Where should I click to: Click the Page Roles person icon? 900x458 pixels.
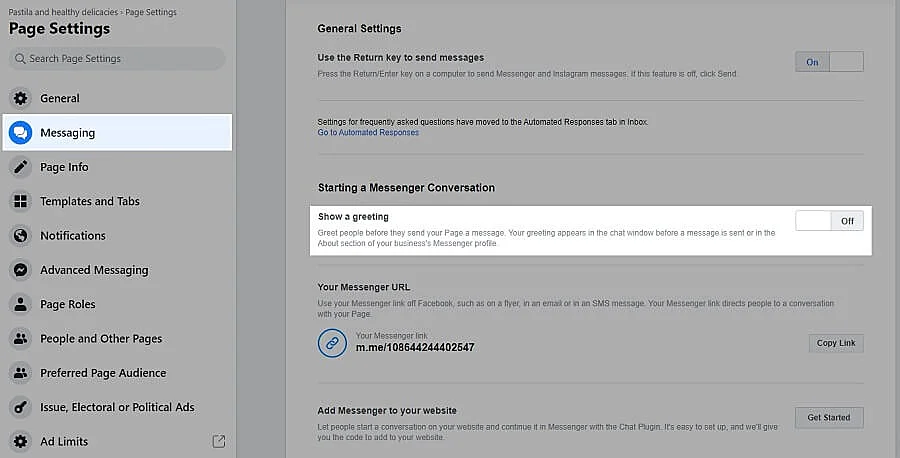20,304
